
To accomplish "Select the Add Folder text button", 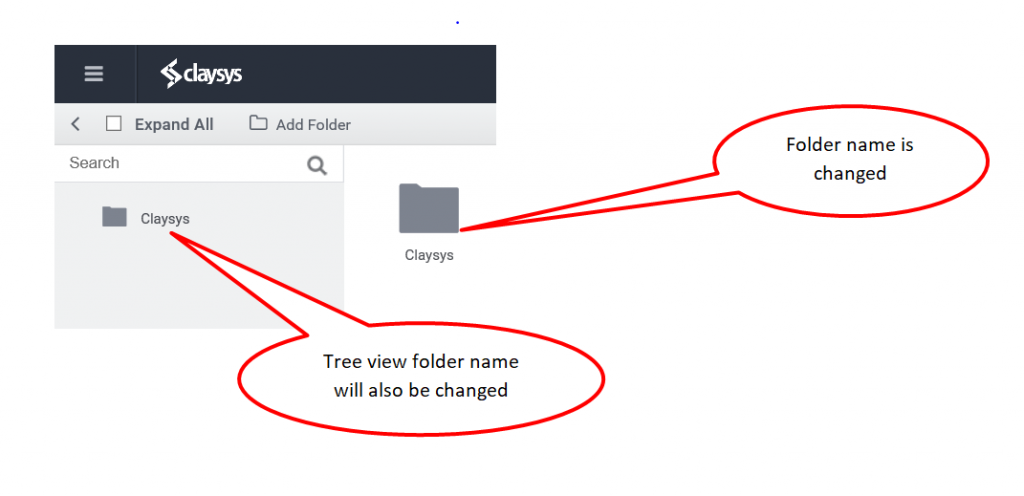I will pos(313,125).
